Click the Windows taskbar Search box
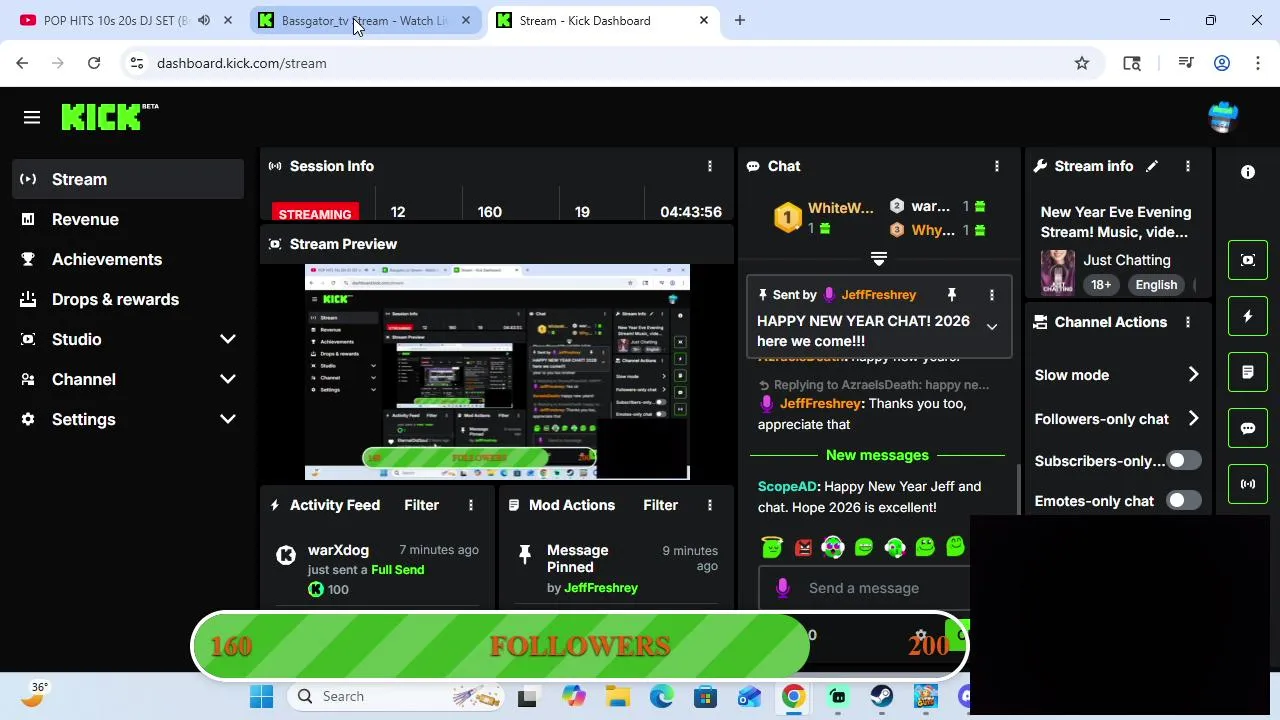 click(396, 696)
